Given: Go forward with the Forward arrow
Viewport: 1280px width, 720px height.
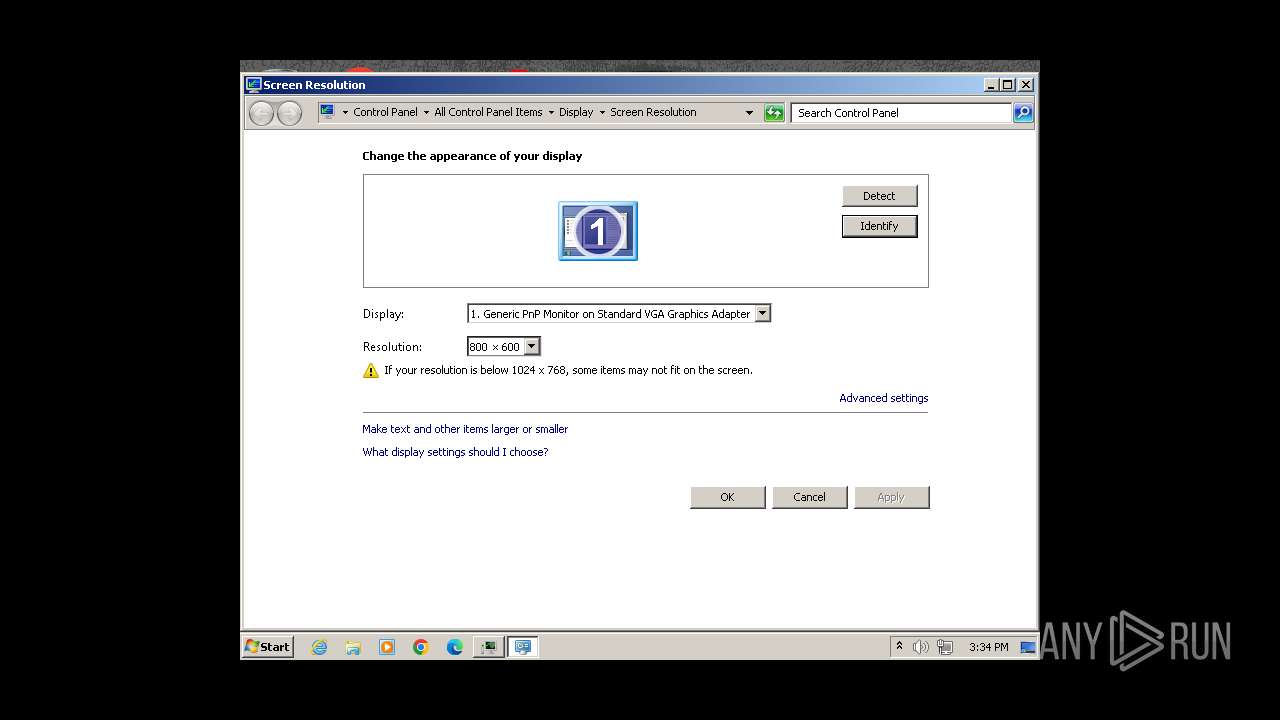Looking at the screenshot, I should pos(289,113).
